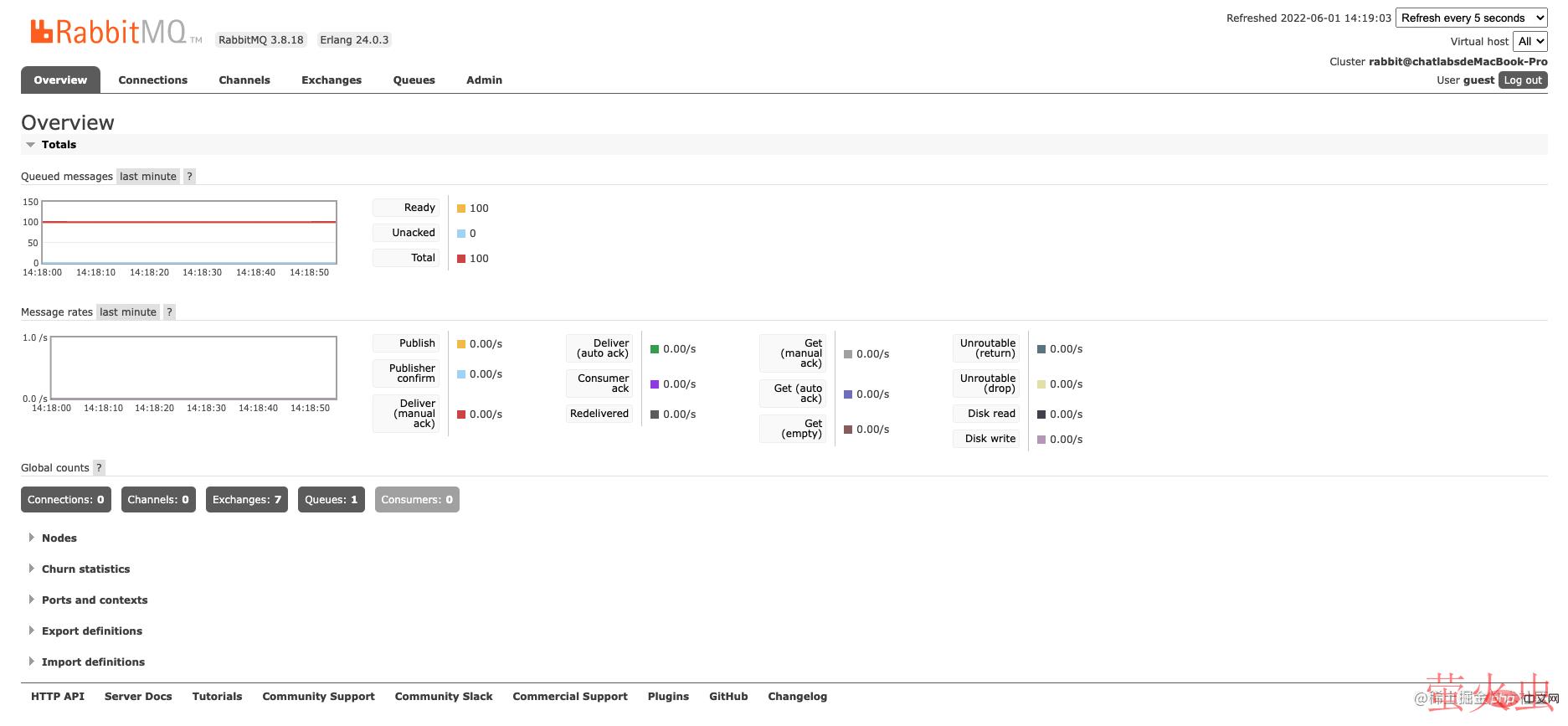Open the Refresh every 5 seconds dropdown
Screen dimensions: 1568x726
[1471, 18]
